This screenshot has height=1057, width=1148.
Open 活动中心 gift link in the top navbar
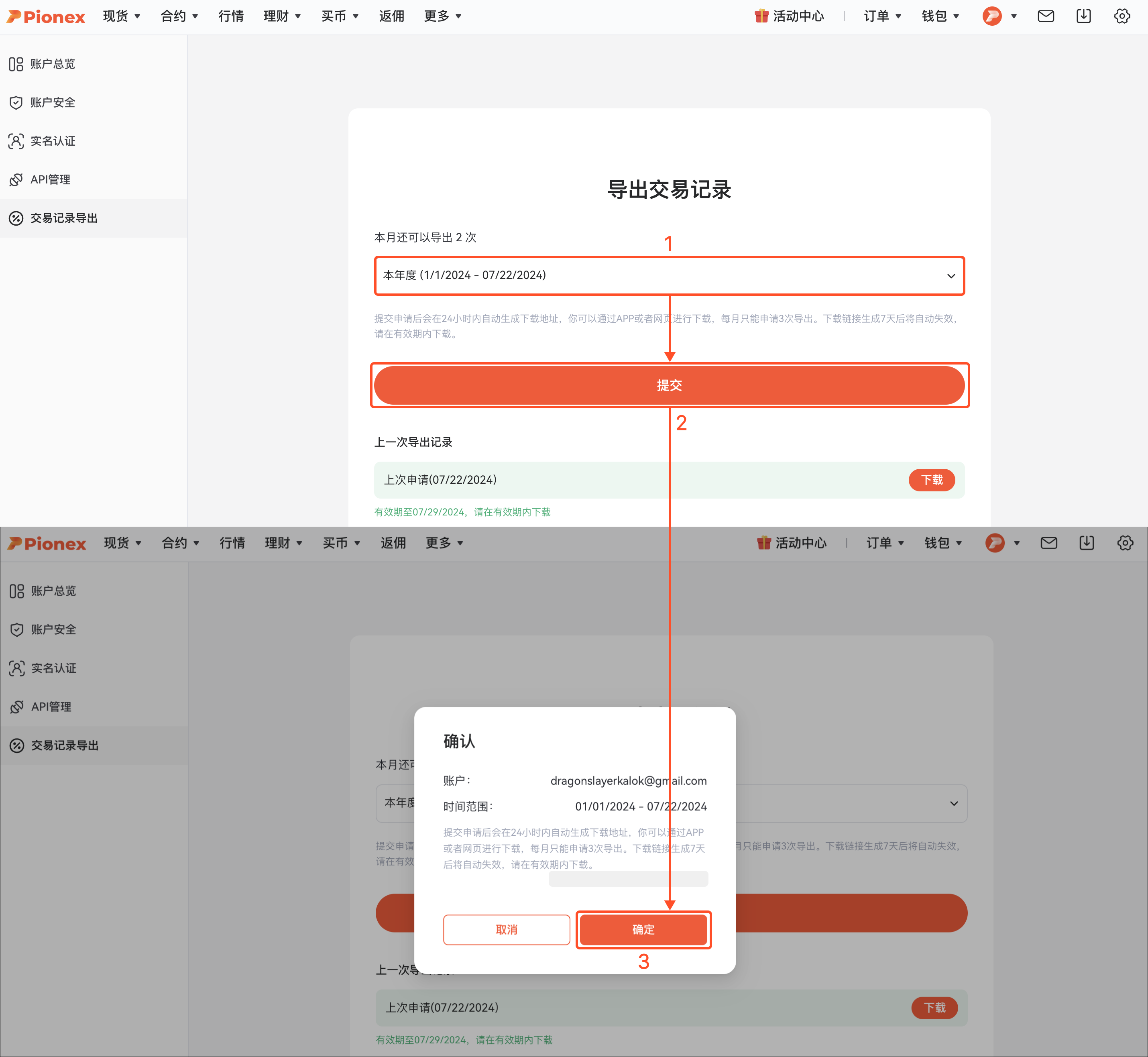coord(790,16)
